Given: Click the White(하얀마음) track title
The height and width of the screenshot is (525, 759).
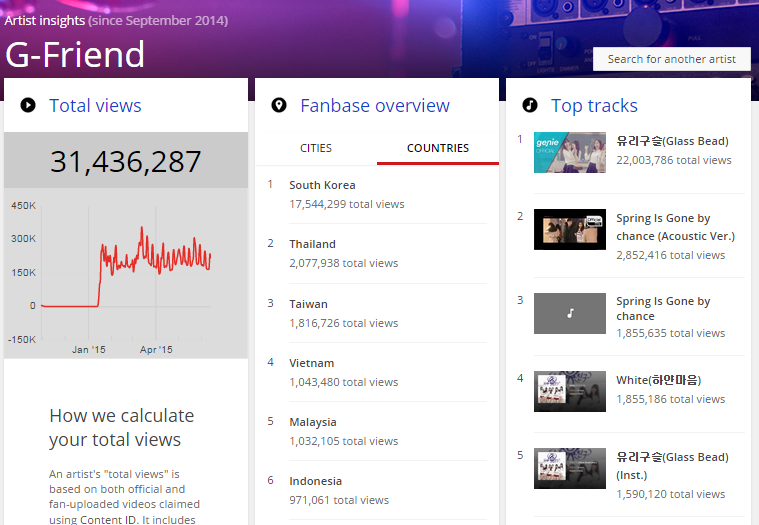Looking at the screenshot, I should (x=659, y=380).
